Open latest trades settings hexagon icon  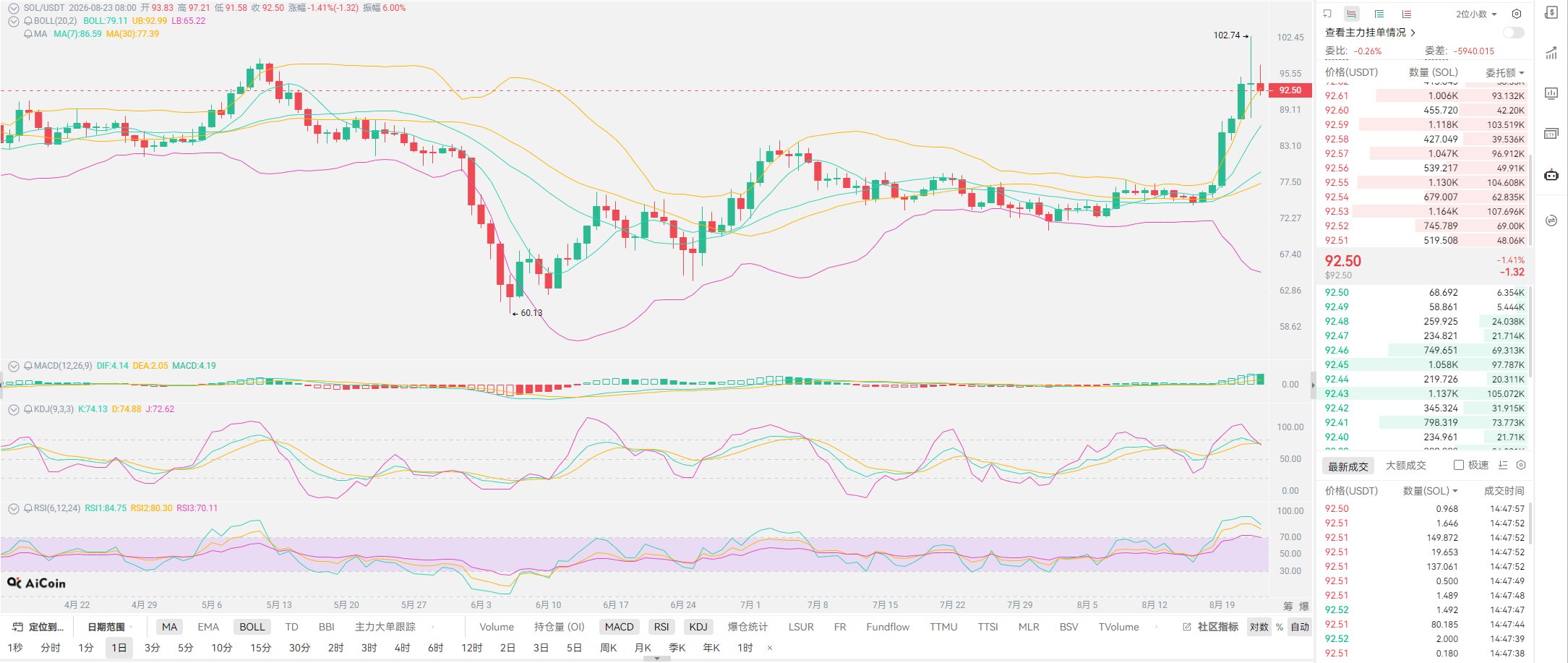[1520, 465]
